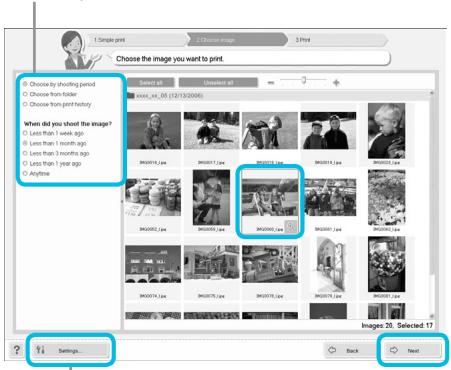Open help with the question mark icon
Image resolution: width=451 pixels, height=370 pixels.
click(x=16, y=350)
